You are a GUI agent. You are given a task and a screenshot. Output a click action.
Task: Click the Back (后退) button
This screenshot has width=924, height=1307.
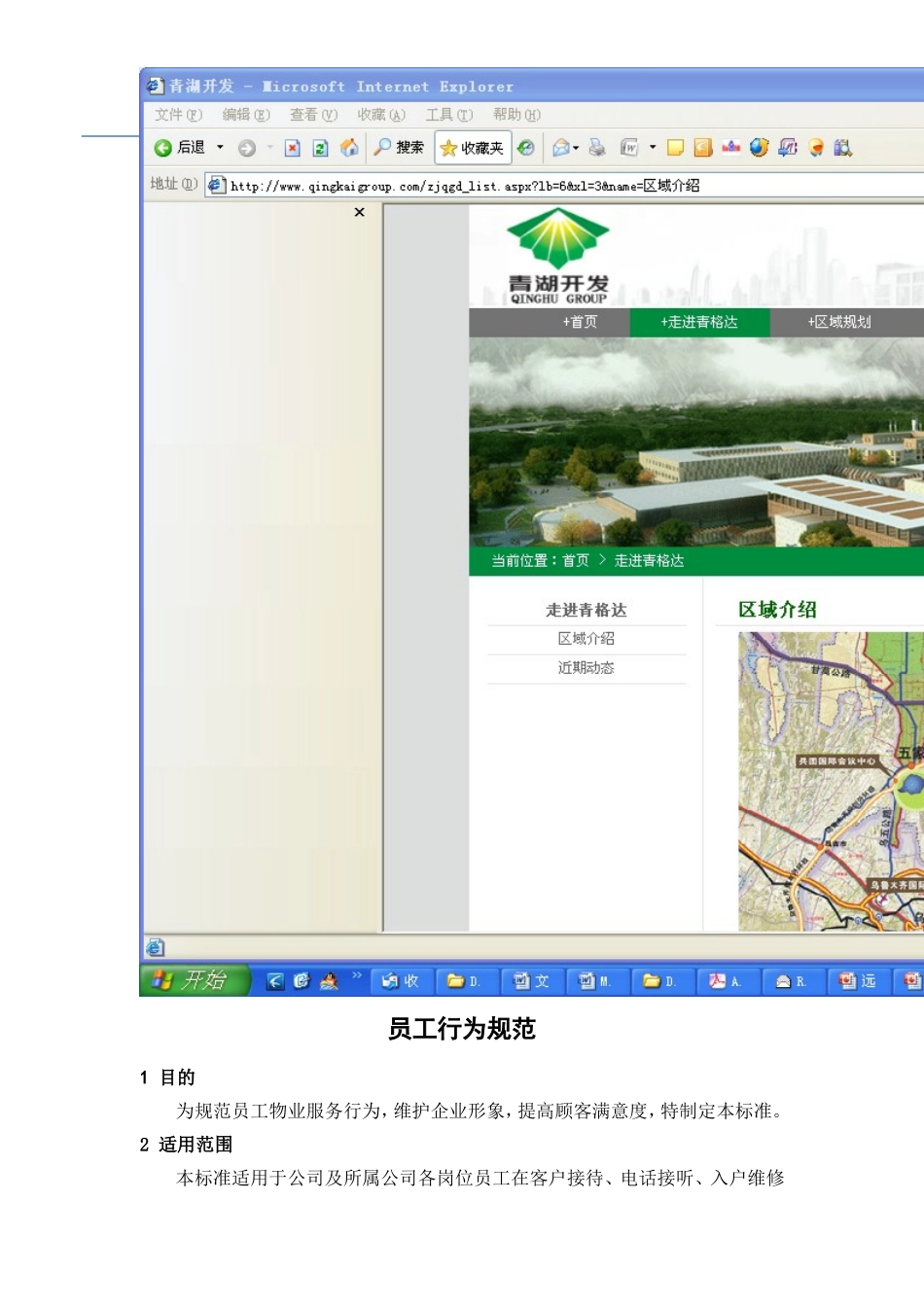[x=180, y=148]
